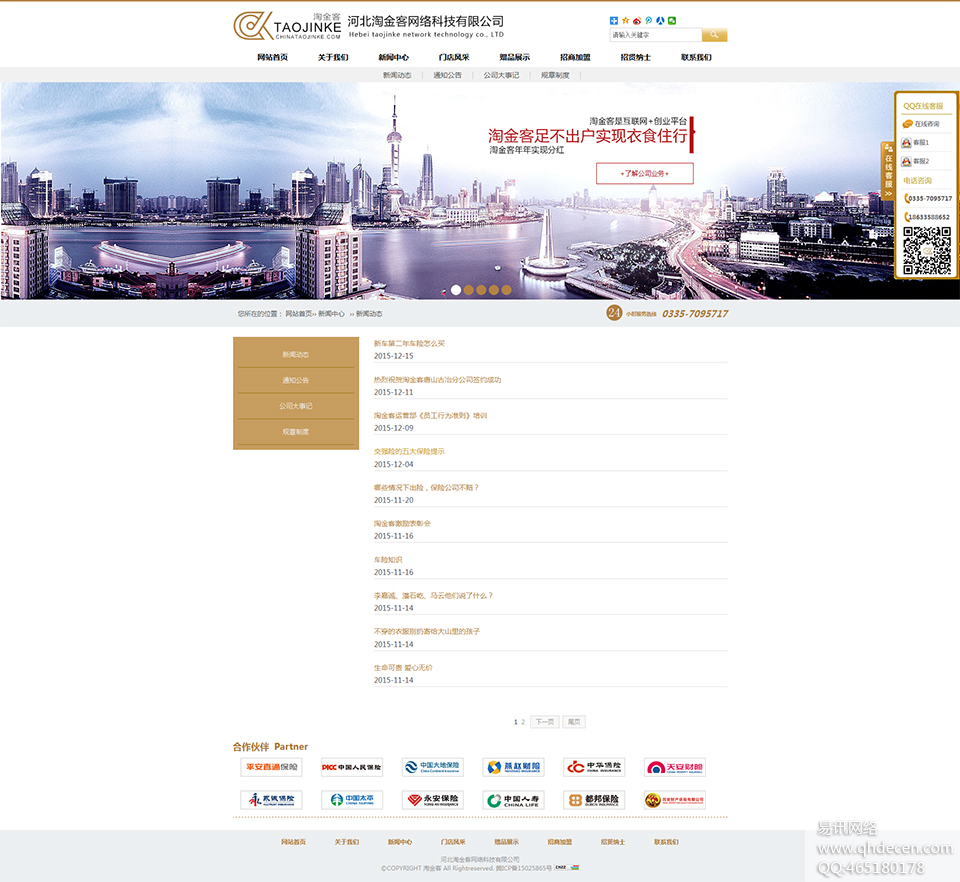Click the 了解公司业务 banner button
This screenshot has height=882, width=960.
click(x=644, y=173)
